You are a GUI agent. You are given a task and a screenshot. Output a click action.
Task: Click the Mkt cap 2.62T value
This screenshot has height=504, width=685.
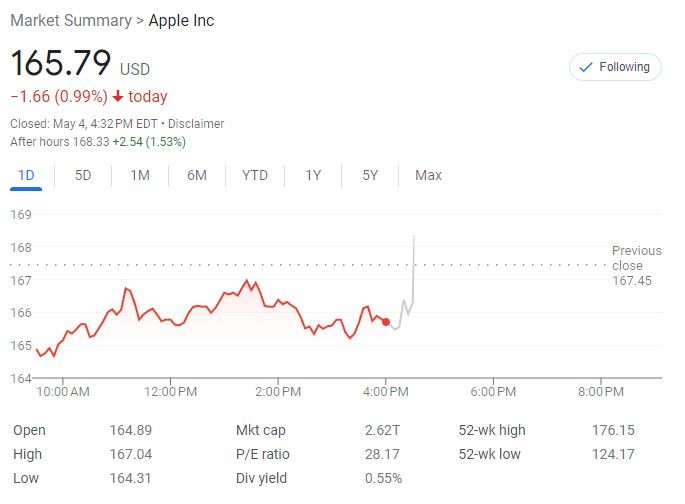click(x=382, y=431)
